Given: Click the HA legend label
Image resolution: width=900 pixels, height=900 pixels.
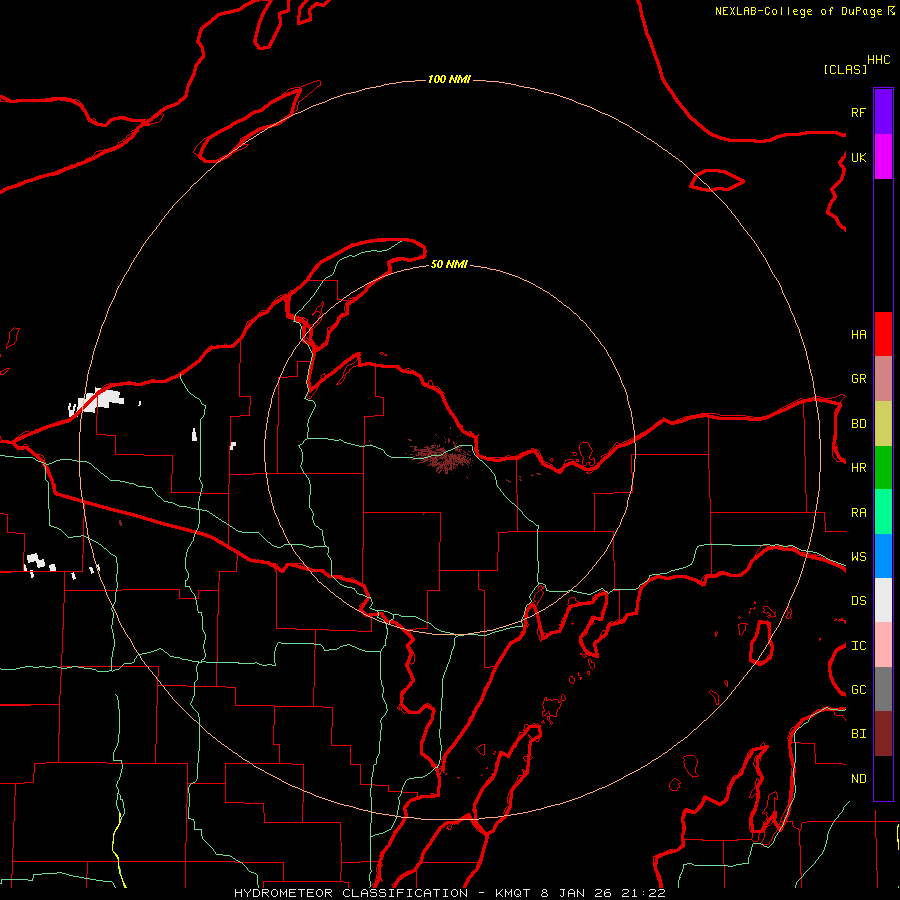Looking at the screenshot, I should click(858, 334).
